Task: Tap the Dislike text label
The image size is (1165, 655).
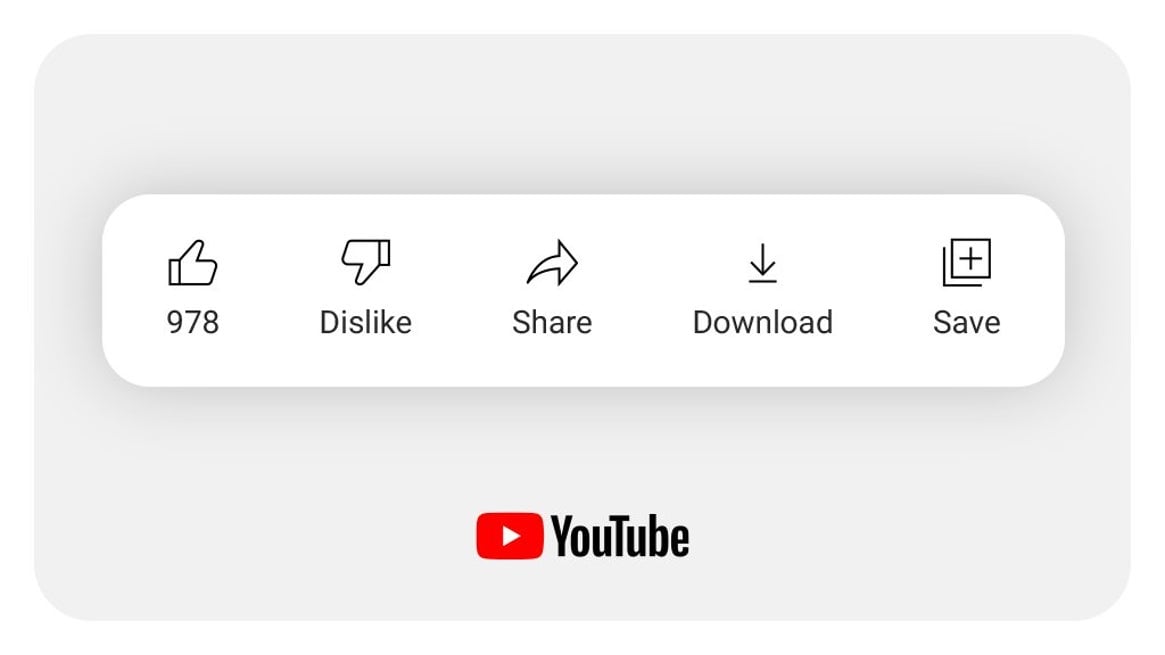Action: [x=366, y=322]
